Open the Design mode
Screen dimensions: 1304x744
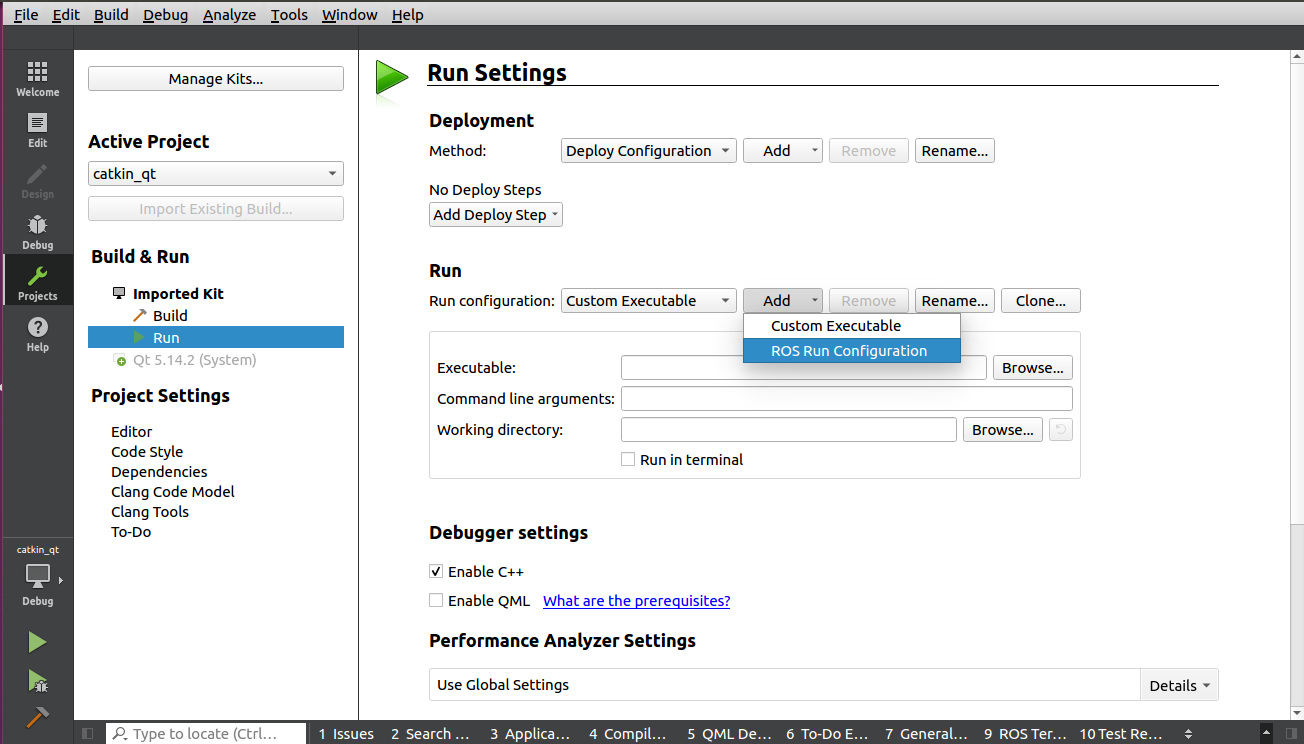click(37, 180)
